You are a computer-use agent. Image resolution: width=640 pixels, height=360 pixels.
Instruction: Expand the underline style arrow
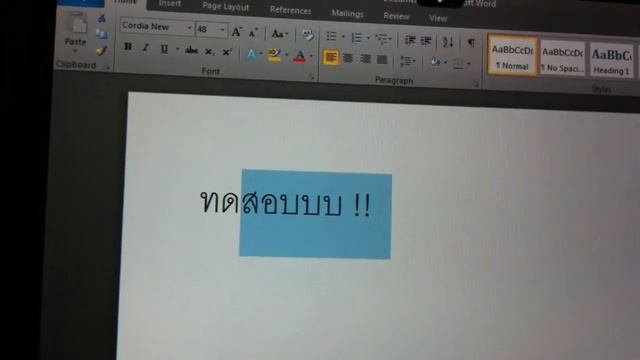pos(177,49)
